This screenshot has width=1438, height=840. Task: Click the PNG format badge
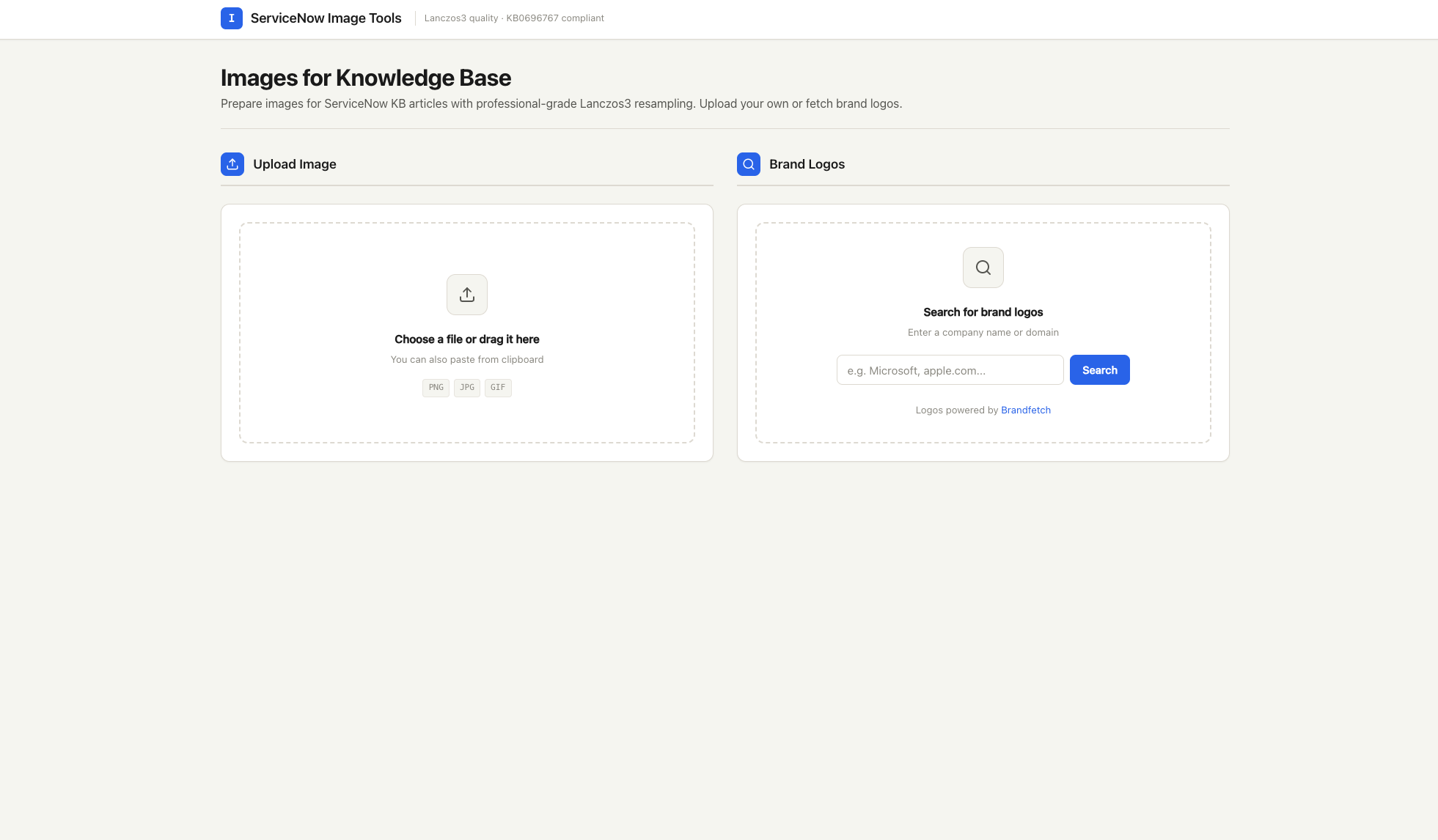coord(436,388)
